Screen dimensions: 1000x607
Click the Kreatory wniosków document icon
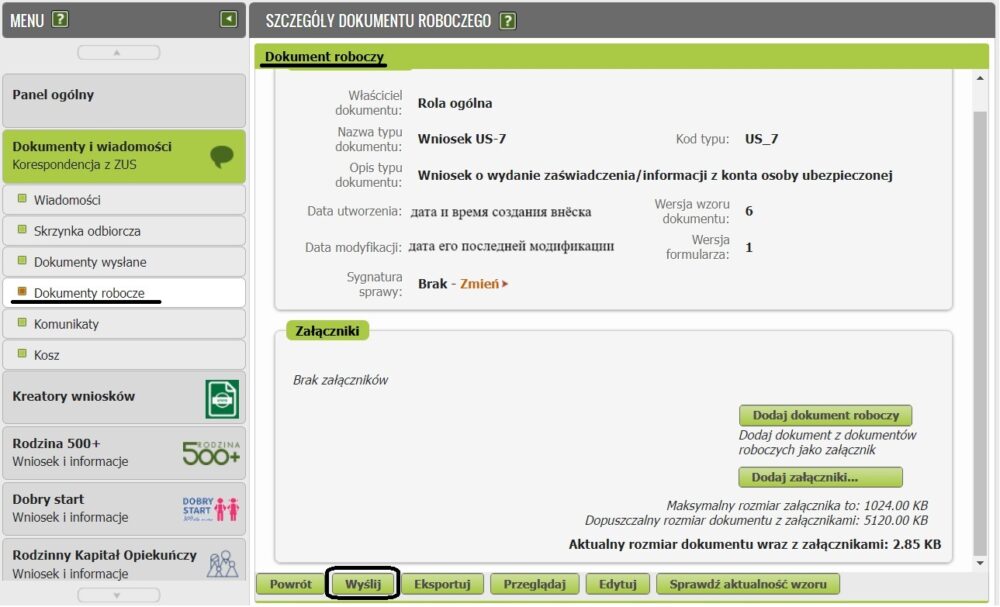[x=222, y=398]
